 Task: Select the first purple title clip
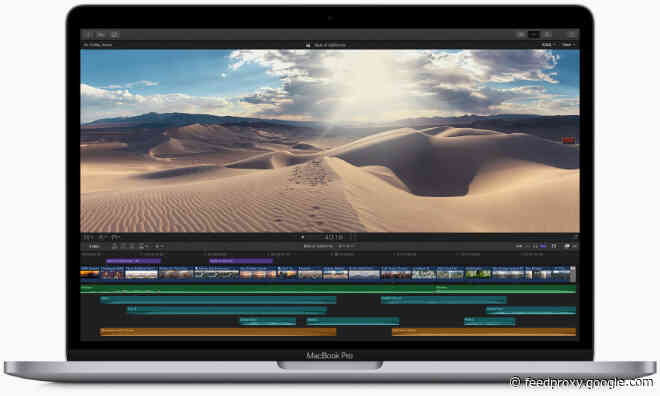(133, 261)
